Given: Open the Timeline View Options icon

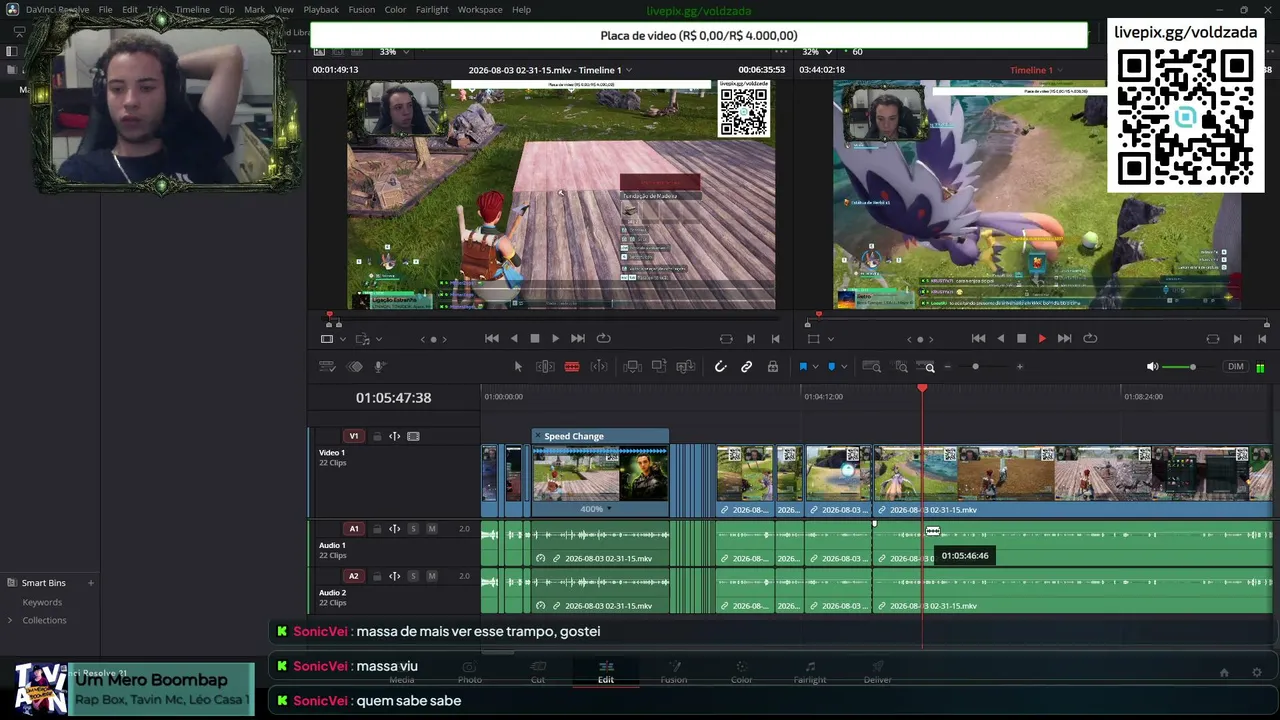Looking at the screenshot, I should coord(327,367).
